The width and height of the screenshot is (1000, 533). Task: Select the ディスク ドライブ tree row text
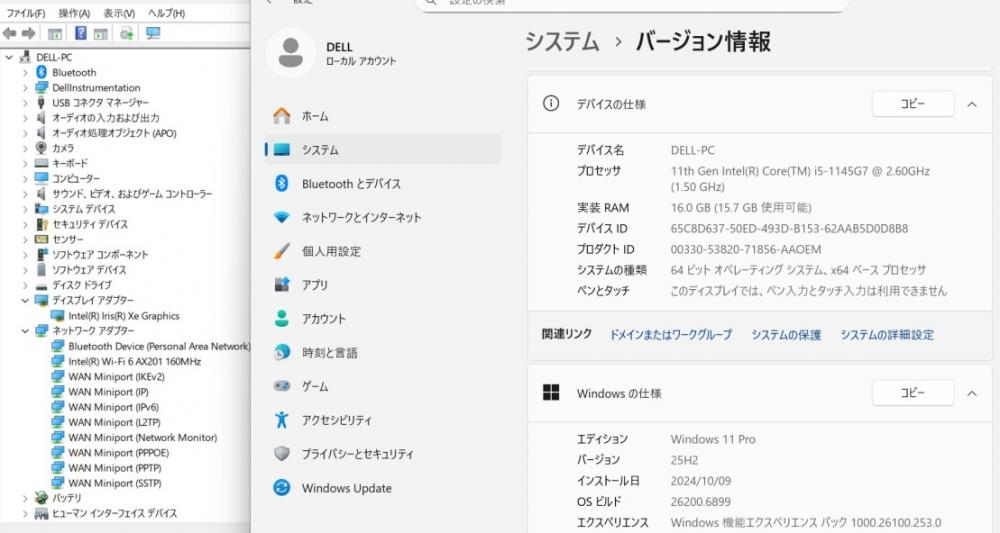tap(82, 285)
